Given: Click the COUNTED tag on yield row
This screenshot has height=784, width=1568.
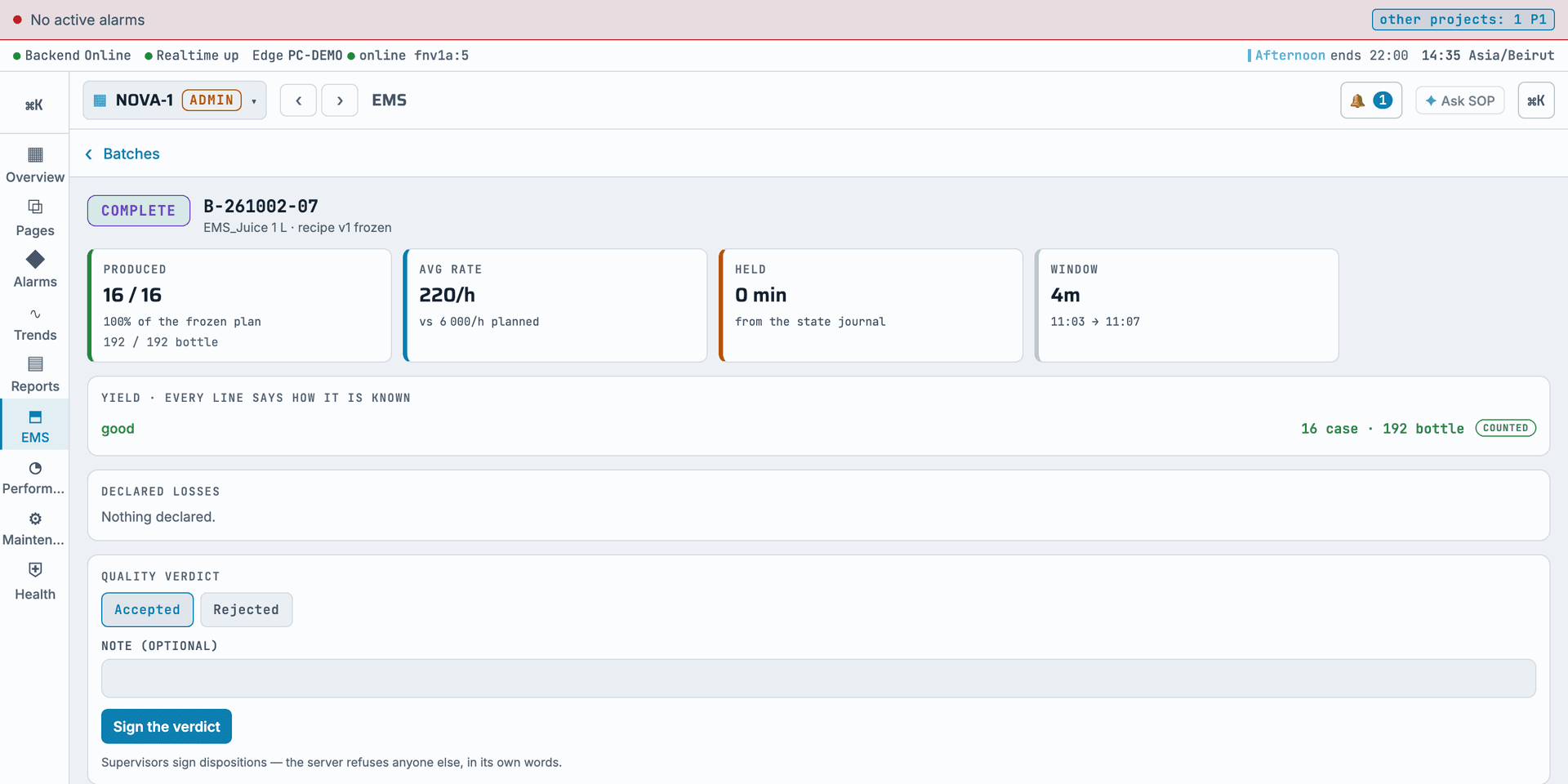Looking at the screenshot, I should click(1505, 428).
